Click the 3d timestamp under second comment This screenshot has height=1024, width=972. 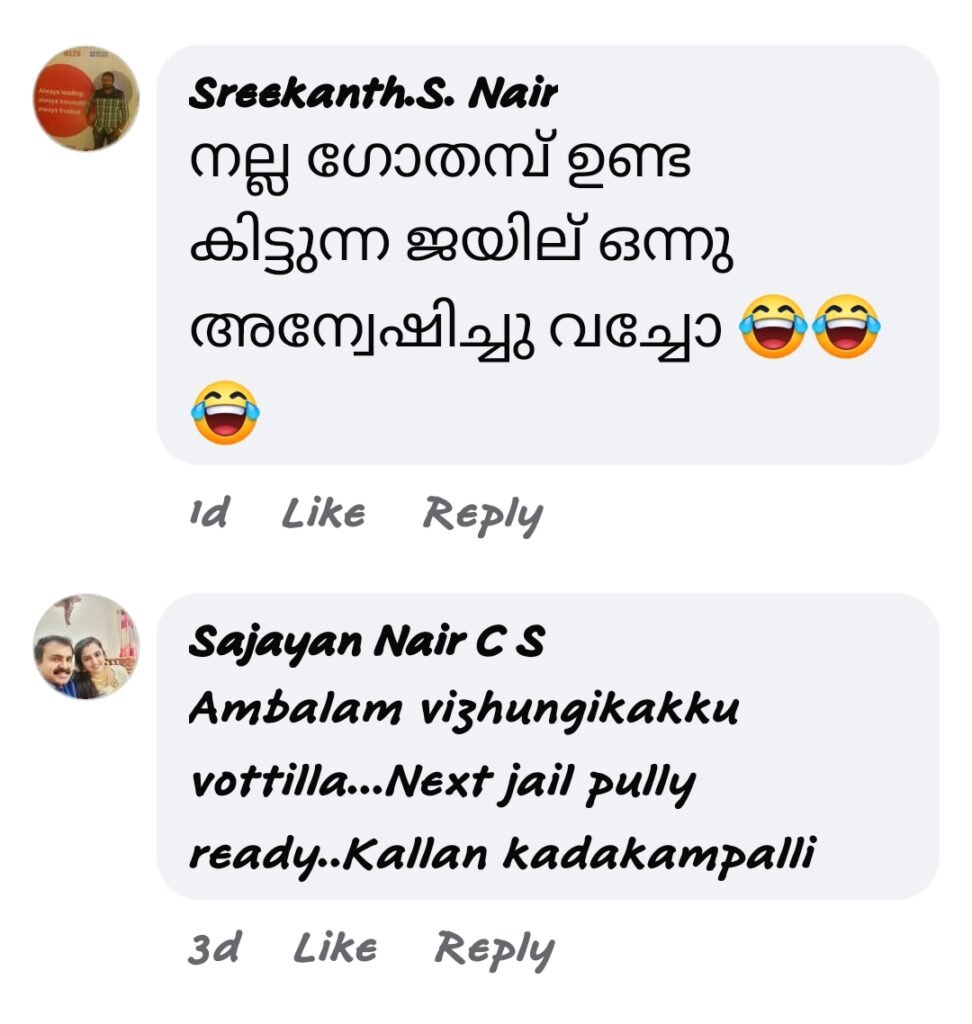pos(214,948)
